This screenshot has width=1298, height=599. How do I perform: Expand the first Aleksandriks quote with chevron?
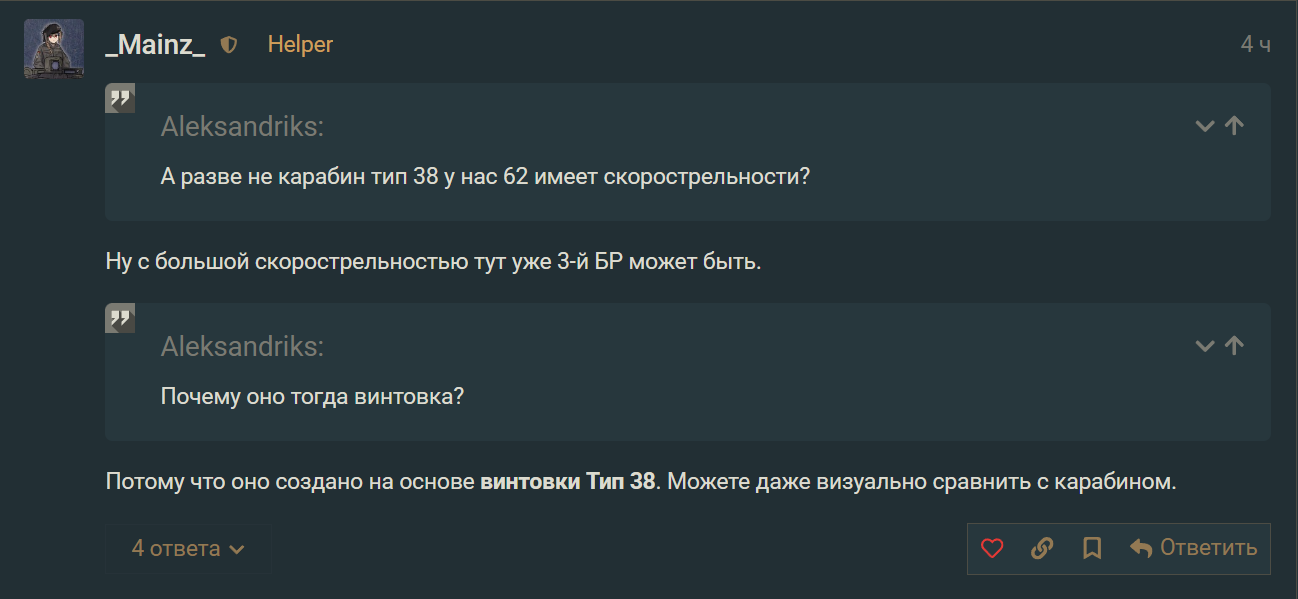pos(1205,126)
